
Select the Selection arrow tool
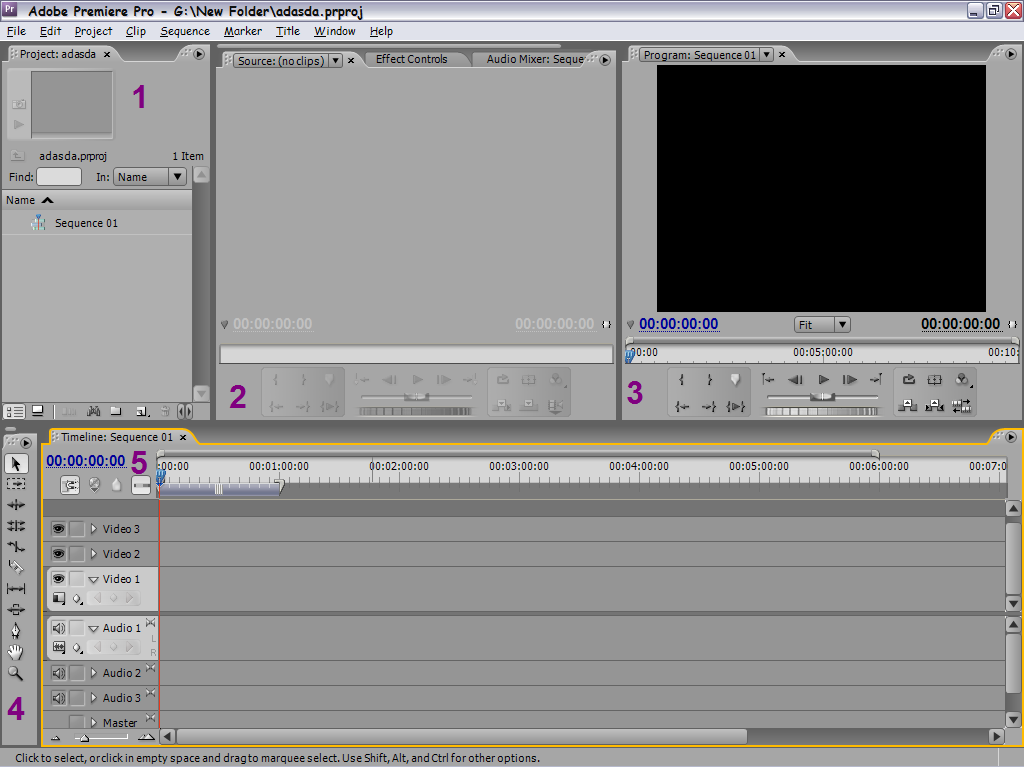click(x=16, y=464)
